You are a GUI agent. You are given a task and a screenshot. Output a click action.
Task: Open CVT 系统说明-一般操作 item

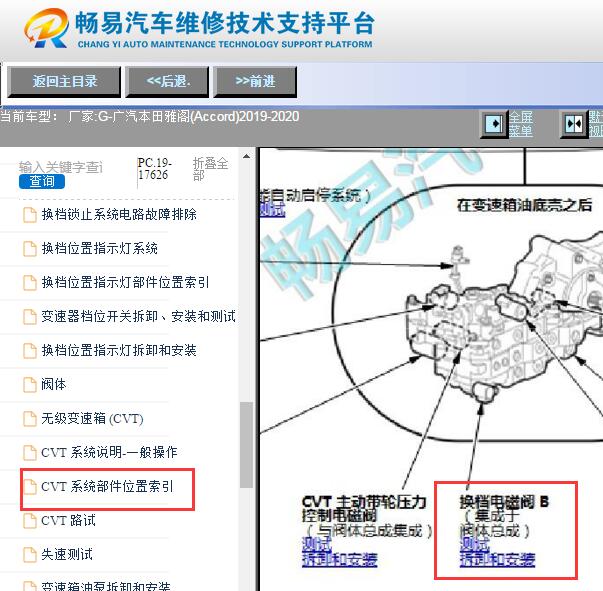coord(109,452)
